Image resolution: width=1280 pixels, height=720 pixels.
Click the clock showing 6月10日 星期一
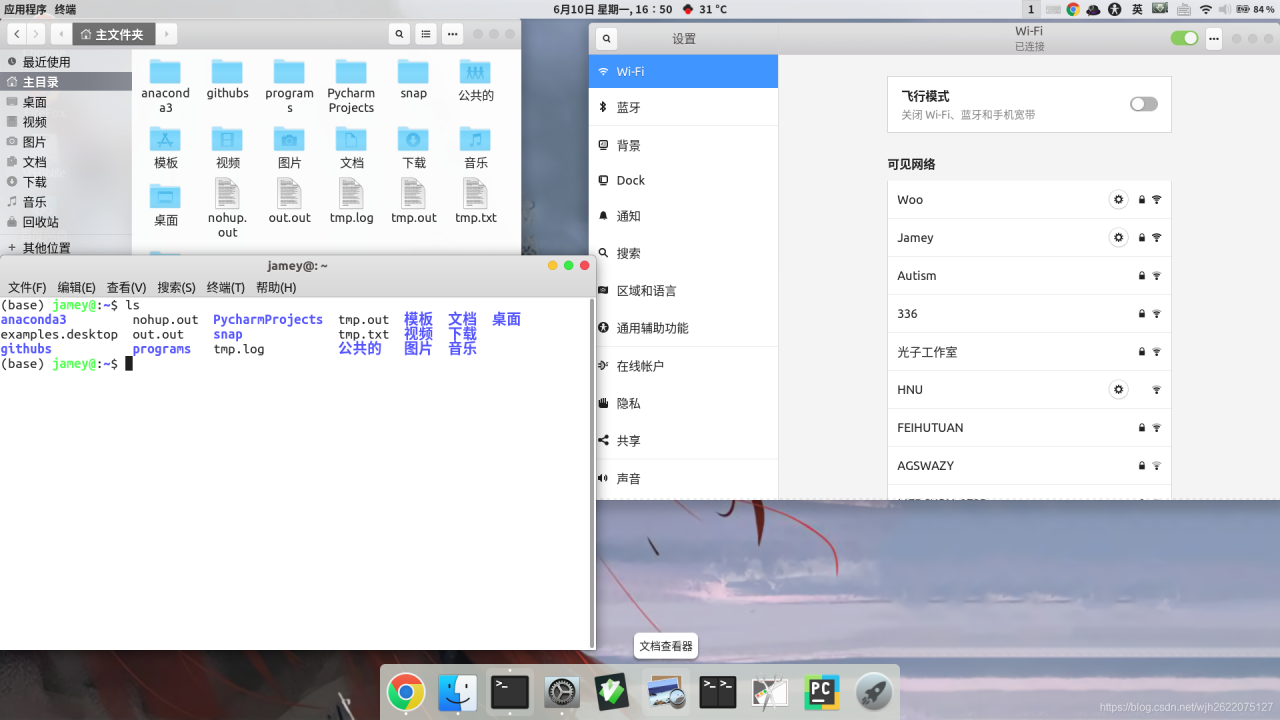pyautogui.click(x=612, y=9)
